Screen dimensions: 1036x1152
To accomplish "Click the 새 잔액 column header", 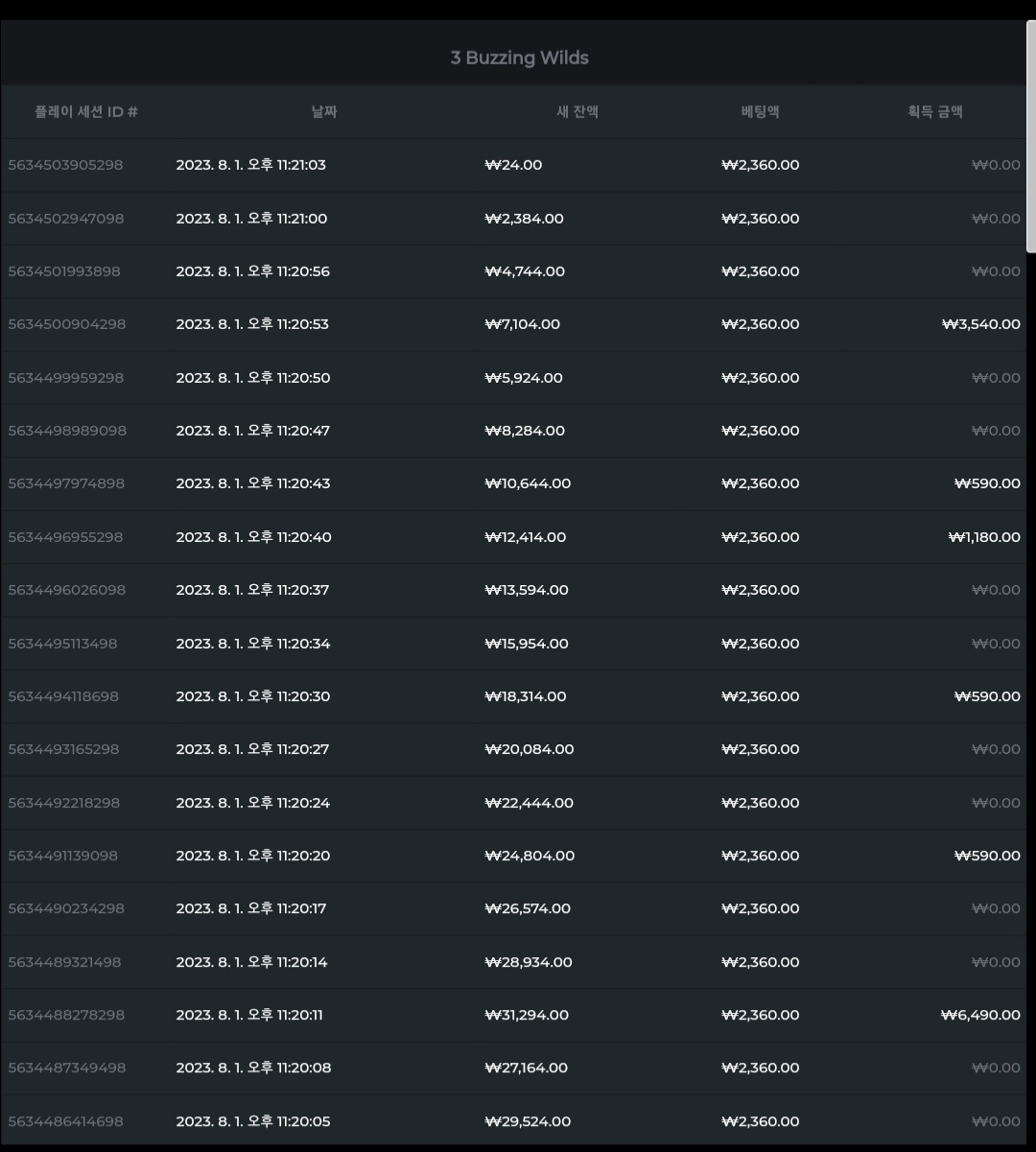I will (577, 112).
